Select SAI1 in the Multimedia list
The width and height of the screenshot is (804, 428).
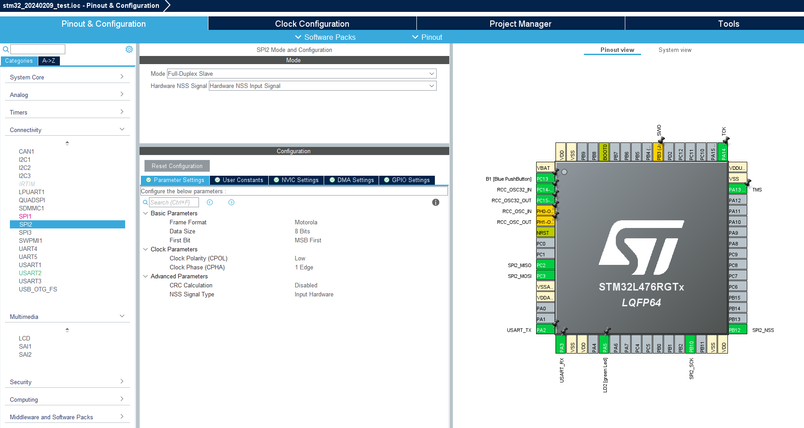(25, 347)
